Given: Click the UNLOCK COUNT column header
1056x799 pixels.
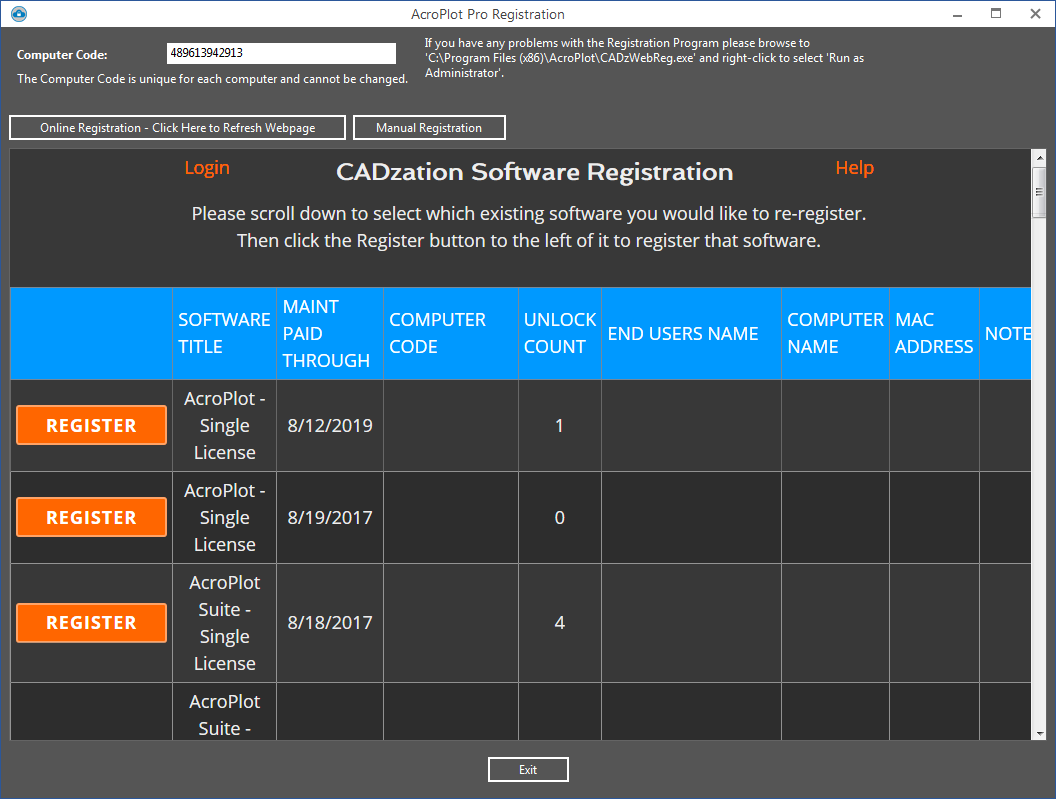Looking at the screenshot, I should [560, 333].
